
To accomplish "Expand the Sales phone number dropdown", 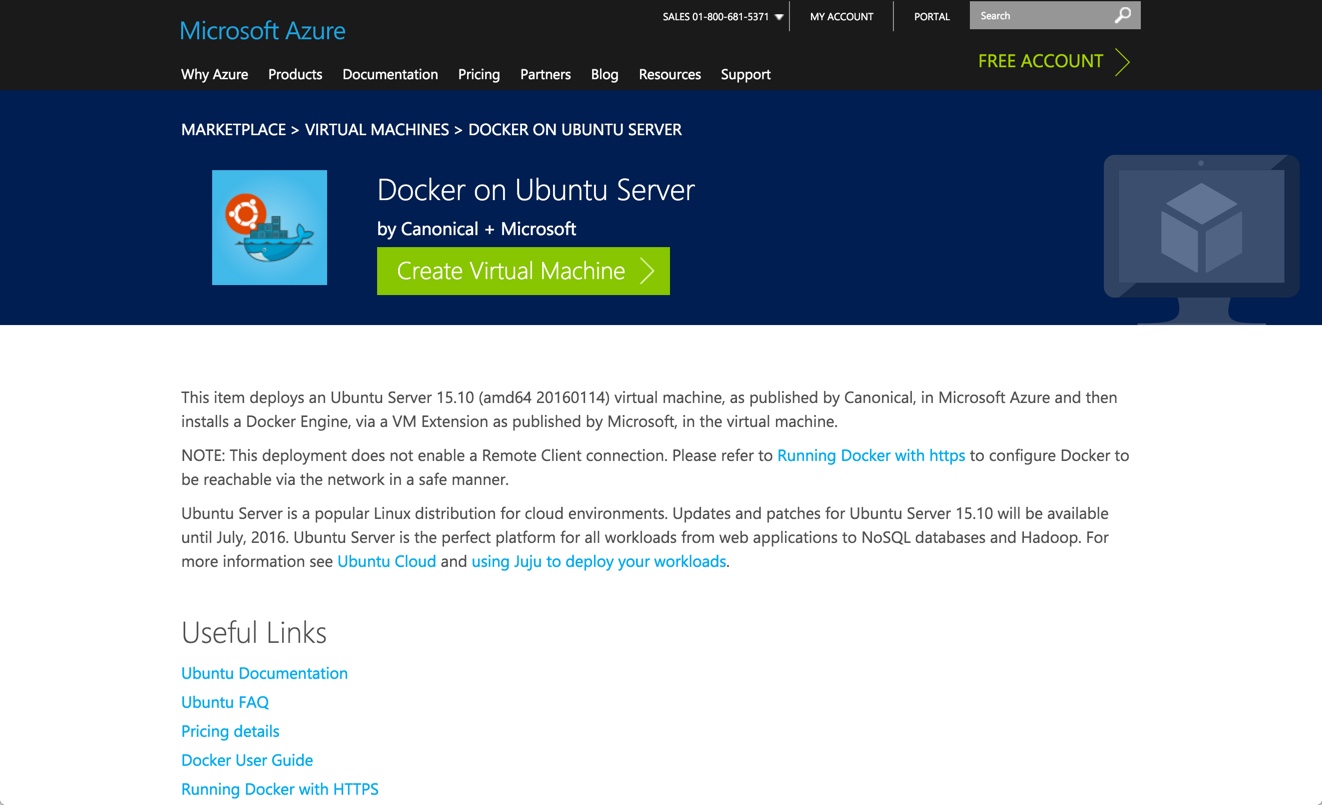I will [x=779, y=17].
